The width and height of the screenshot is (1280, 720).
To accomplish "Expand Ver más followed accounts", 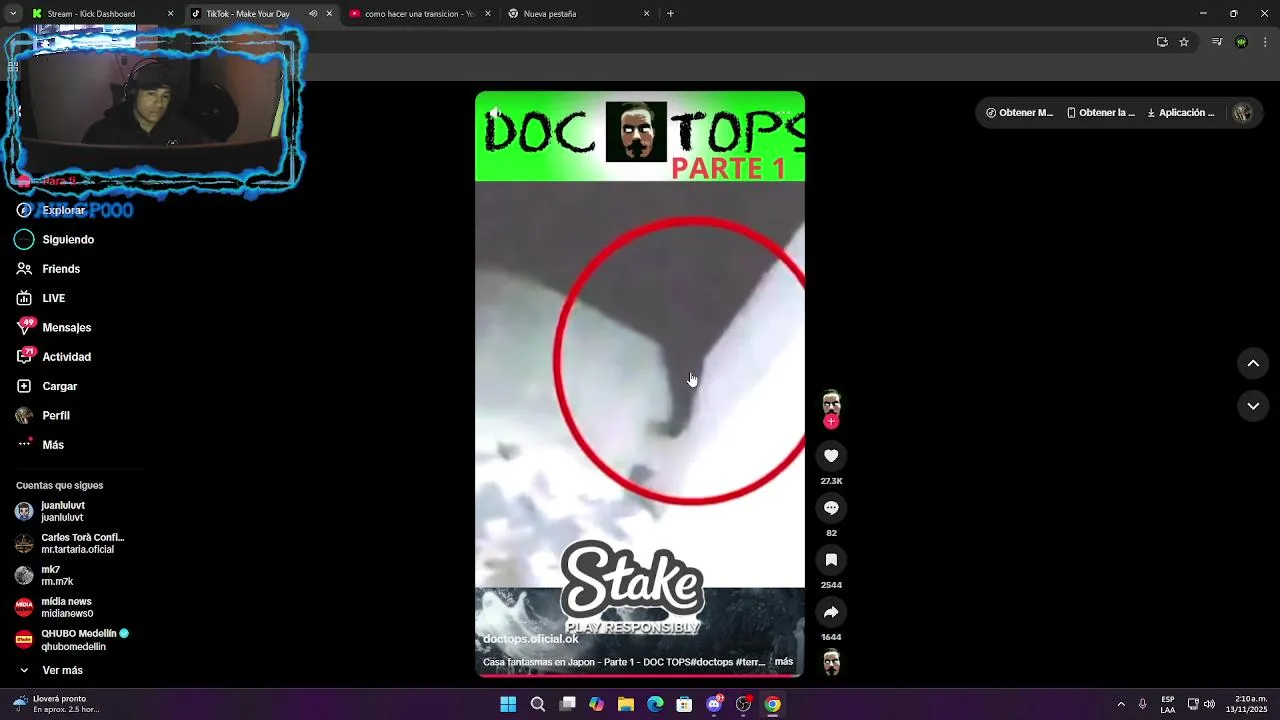I will coord(62,670).
